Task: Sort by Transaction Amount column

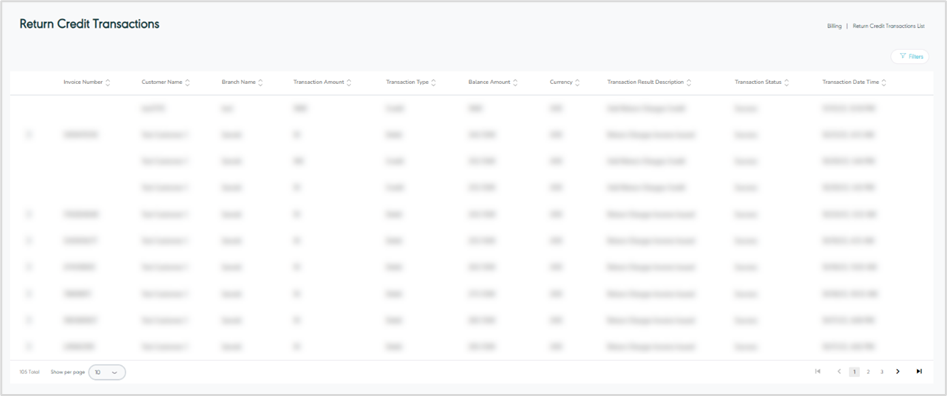Action: point(323,82)
